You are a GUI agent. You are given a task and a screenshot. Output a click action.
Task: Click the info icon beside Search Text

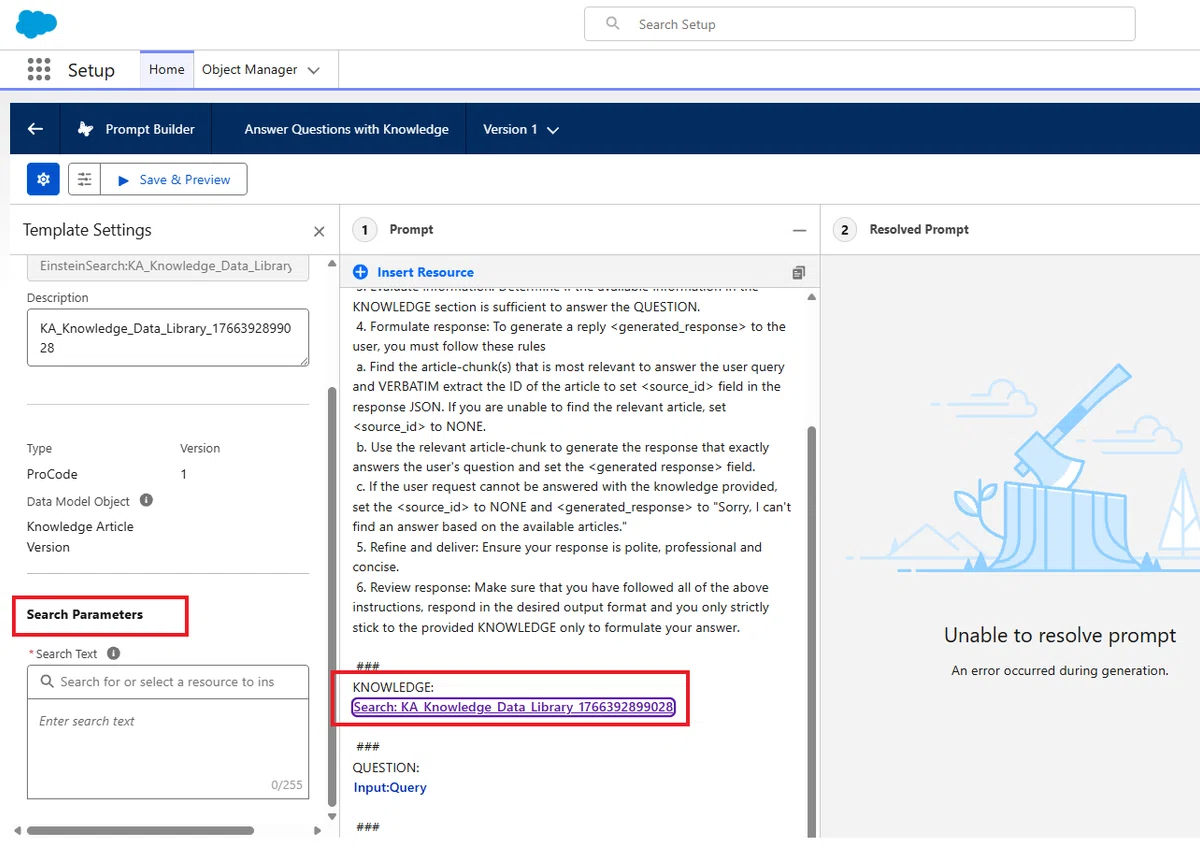113,653
